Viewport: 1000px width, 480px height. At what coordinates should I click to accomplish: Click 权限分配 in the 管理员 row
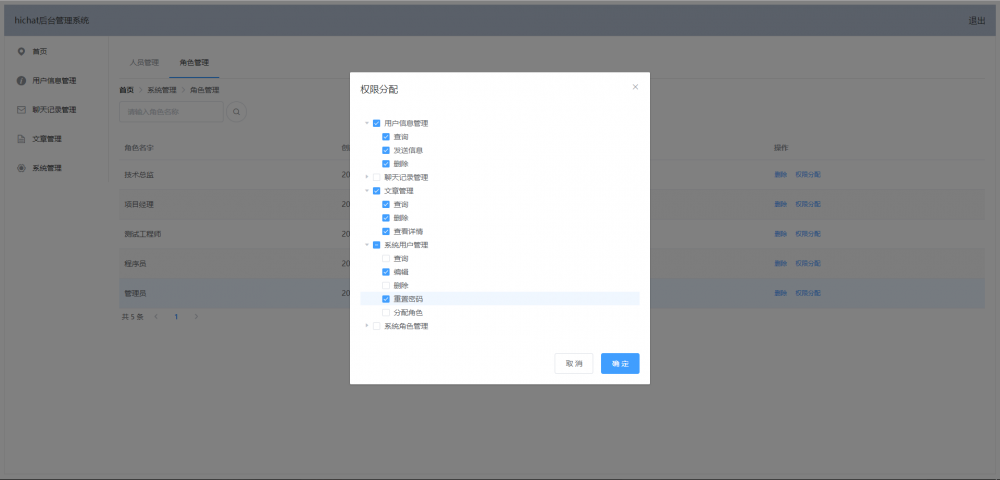(808, 293)
